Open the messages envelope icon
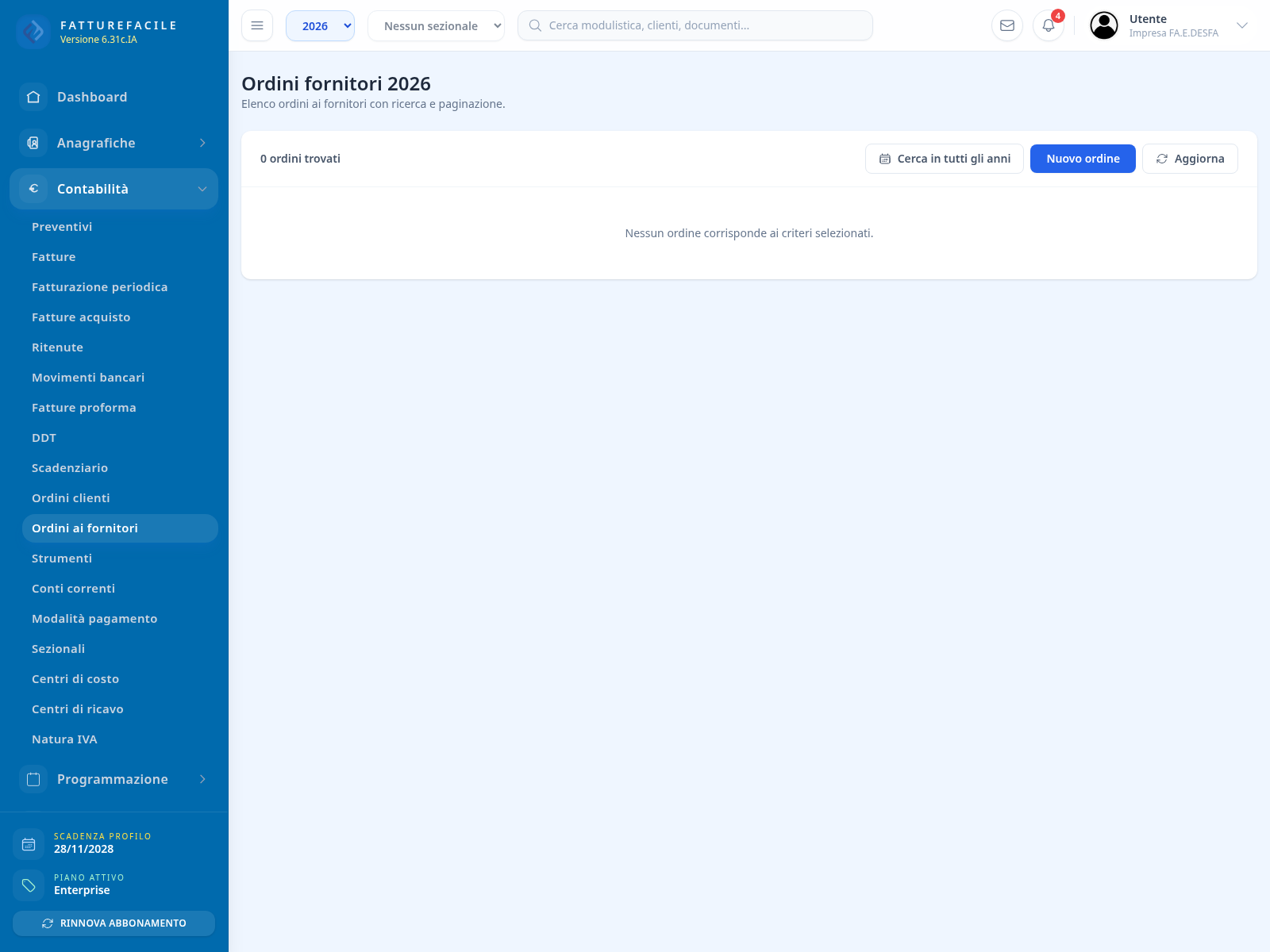The width and height of the screenshot is (1270, 952). tap(1007, 25)
